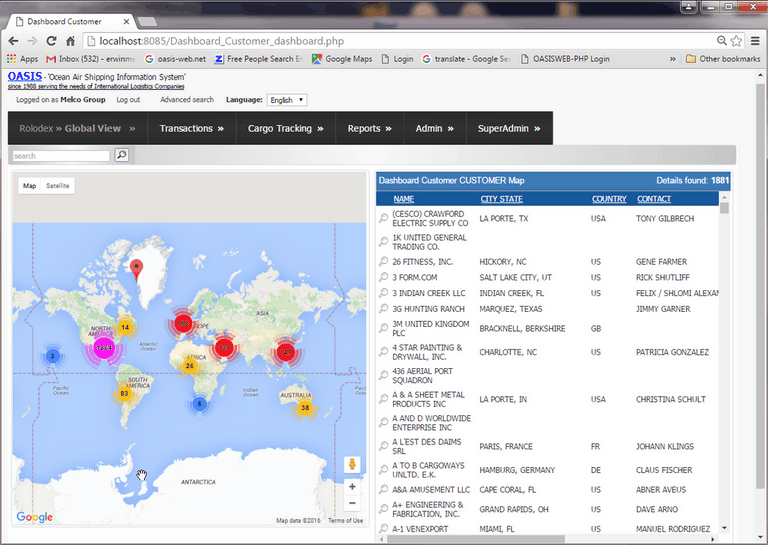Open details icon for 3G HUNTING RANCH
Viewport: 768px width, 545px height.
[384, 308]
